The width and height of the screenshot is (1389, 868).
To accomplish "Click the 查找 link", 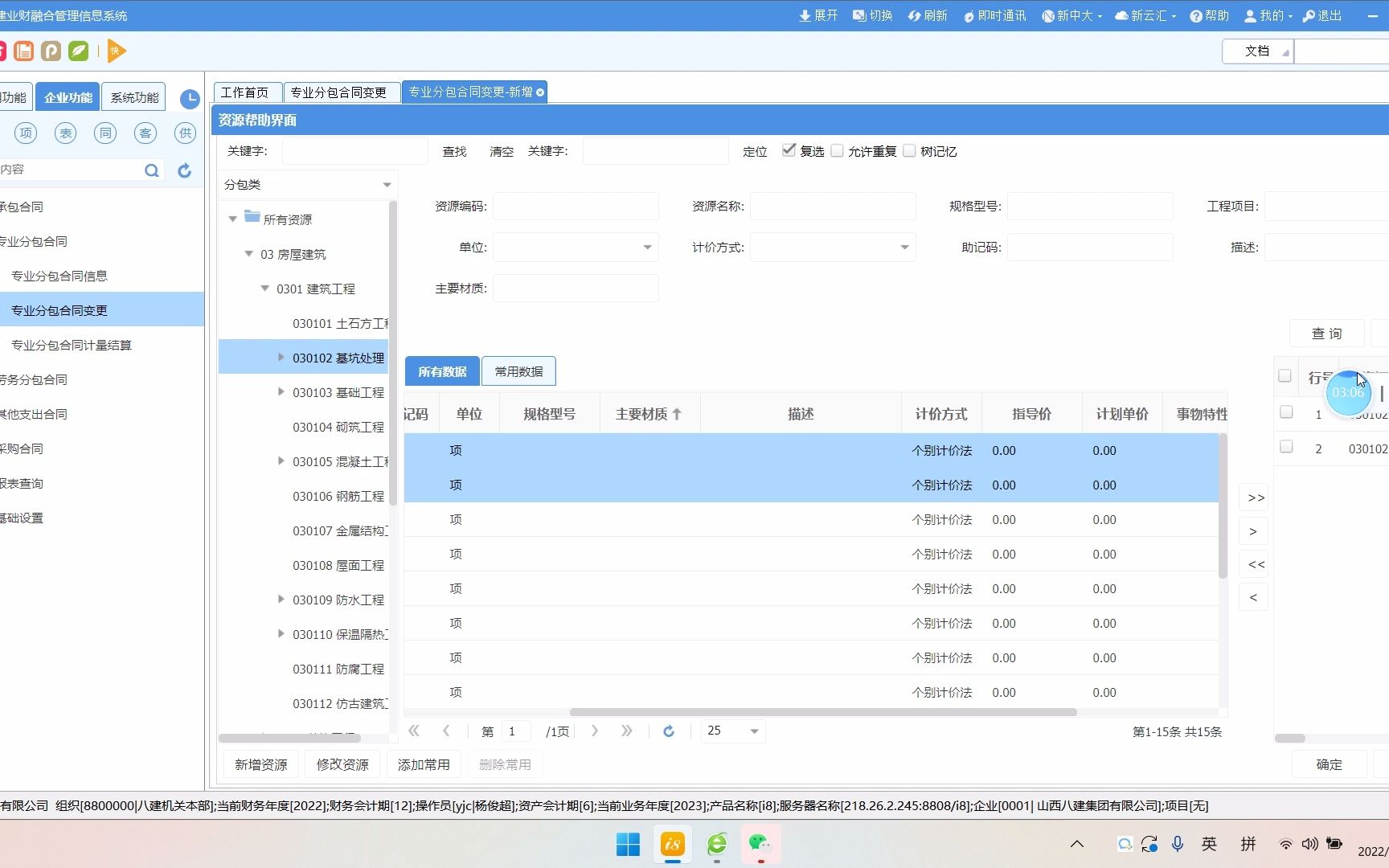I will click(x=454, y=151).
